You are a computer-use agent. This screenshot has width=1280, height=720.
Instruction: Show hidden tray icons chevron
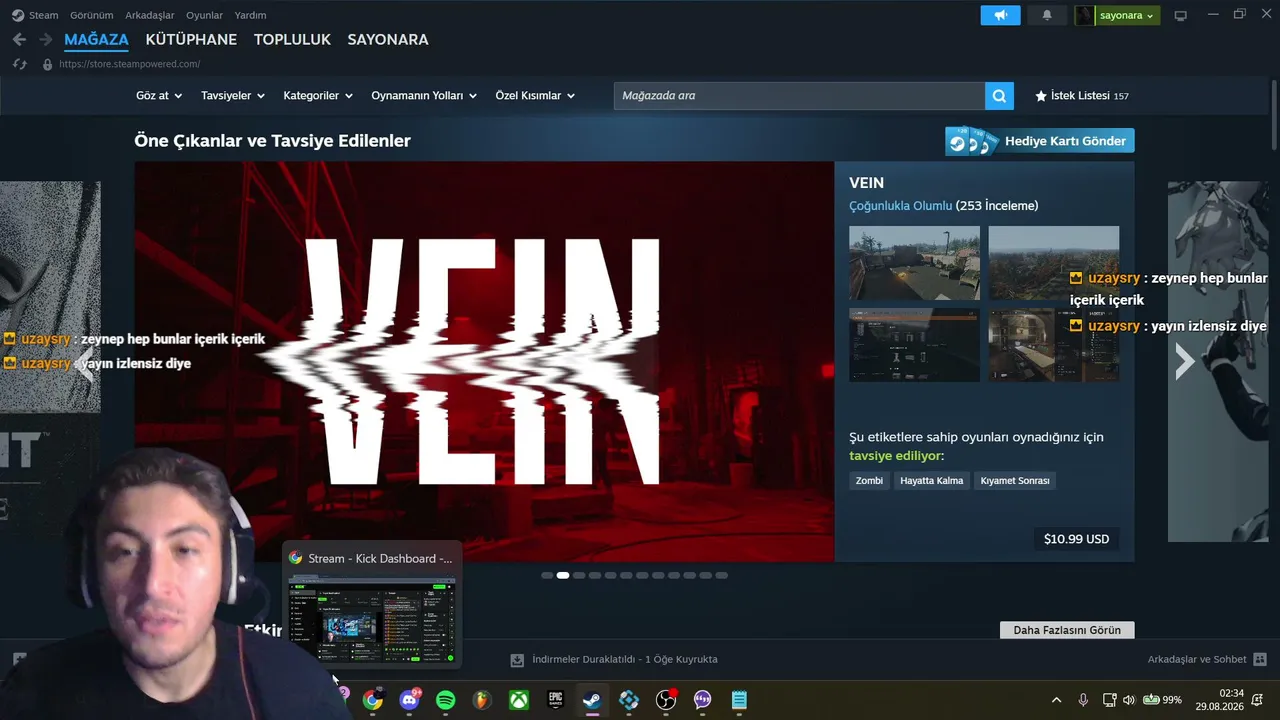point(1056,700)
